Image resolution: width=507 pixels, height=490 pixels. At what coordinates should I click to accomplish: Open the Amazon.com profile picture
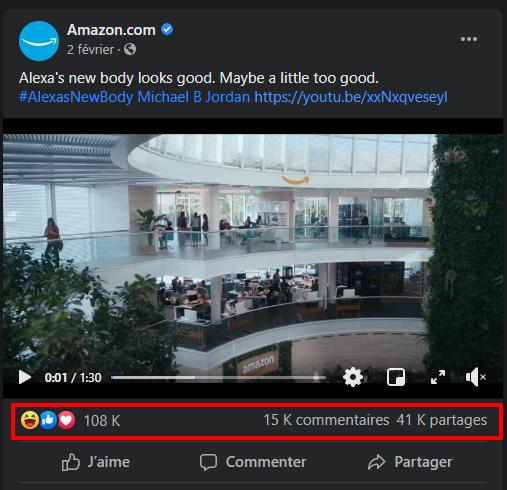(x=39, y=41)
